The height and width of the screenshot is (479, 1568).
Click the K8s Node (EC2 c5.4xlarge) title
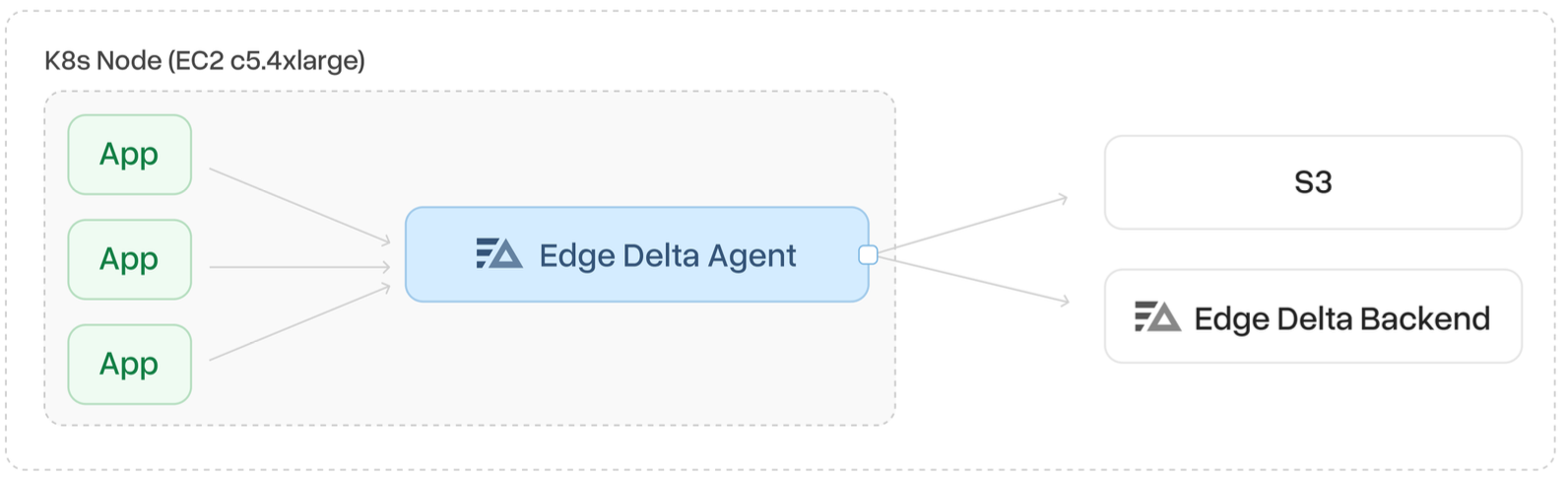(x=205, y=61)
